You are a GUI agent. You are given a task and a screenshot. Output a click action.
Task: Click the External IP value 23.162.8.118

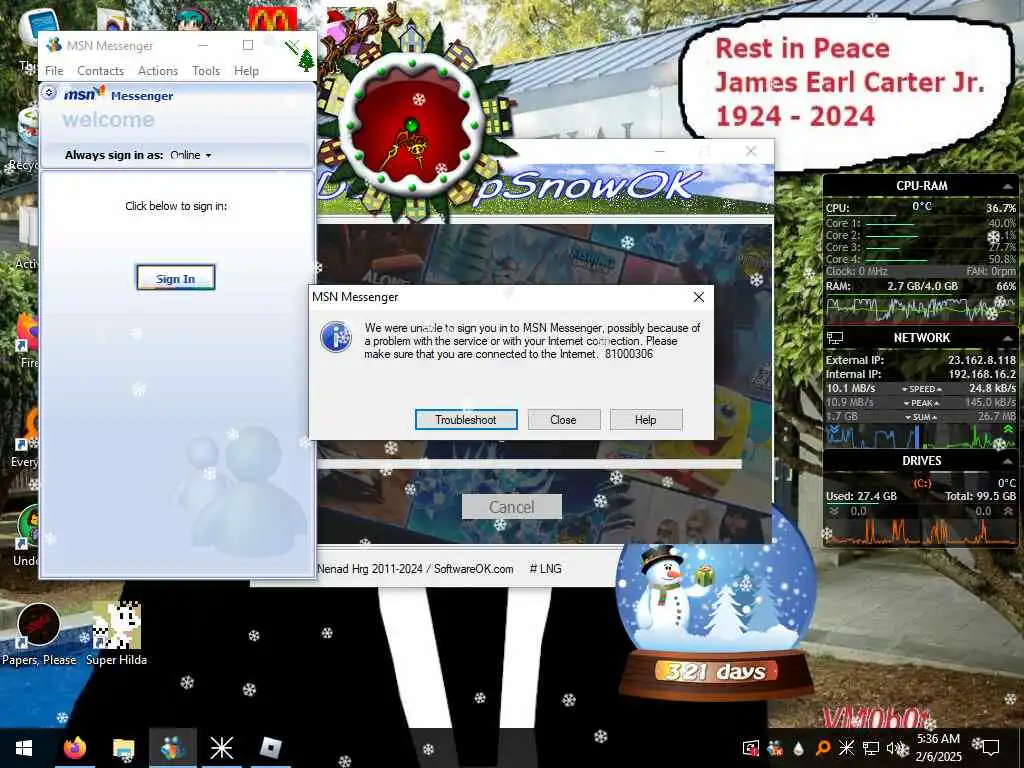982,360
